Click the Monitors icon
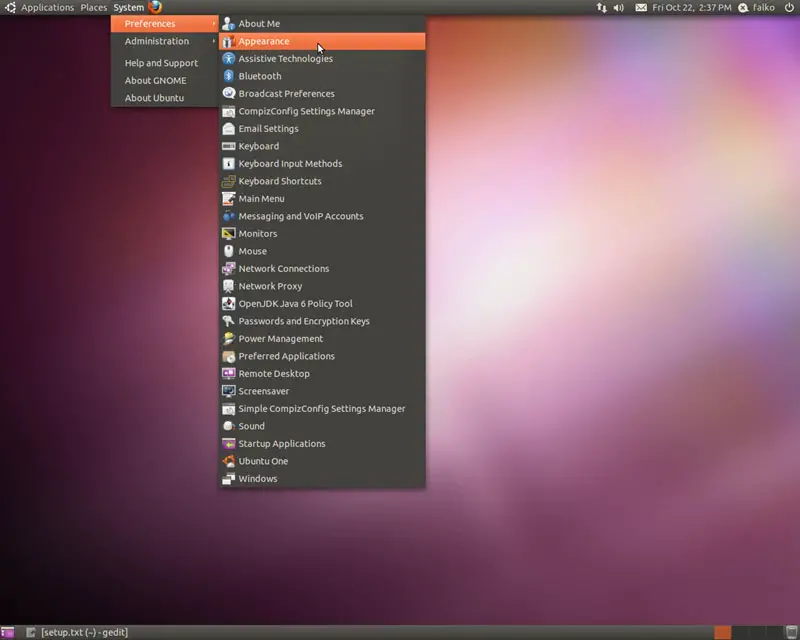Screen dimensions: 800x640 pyautogui.click(x=229, y=234)
